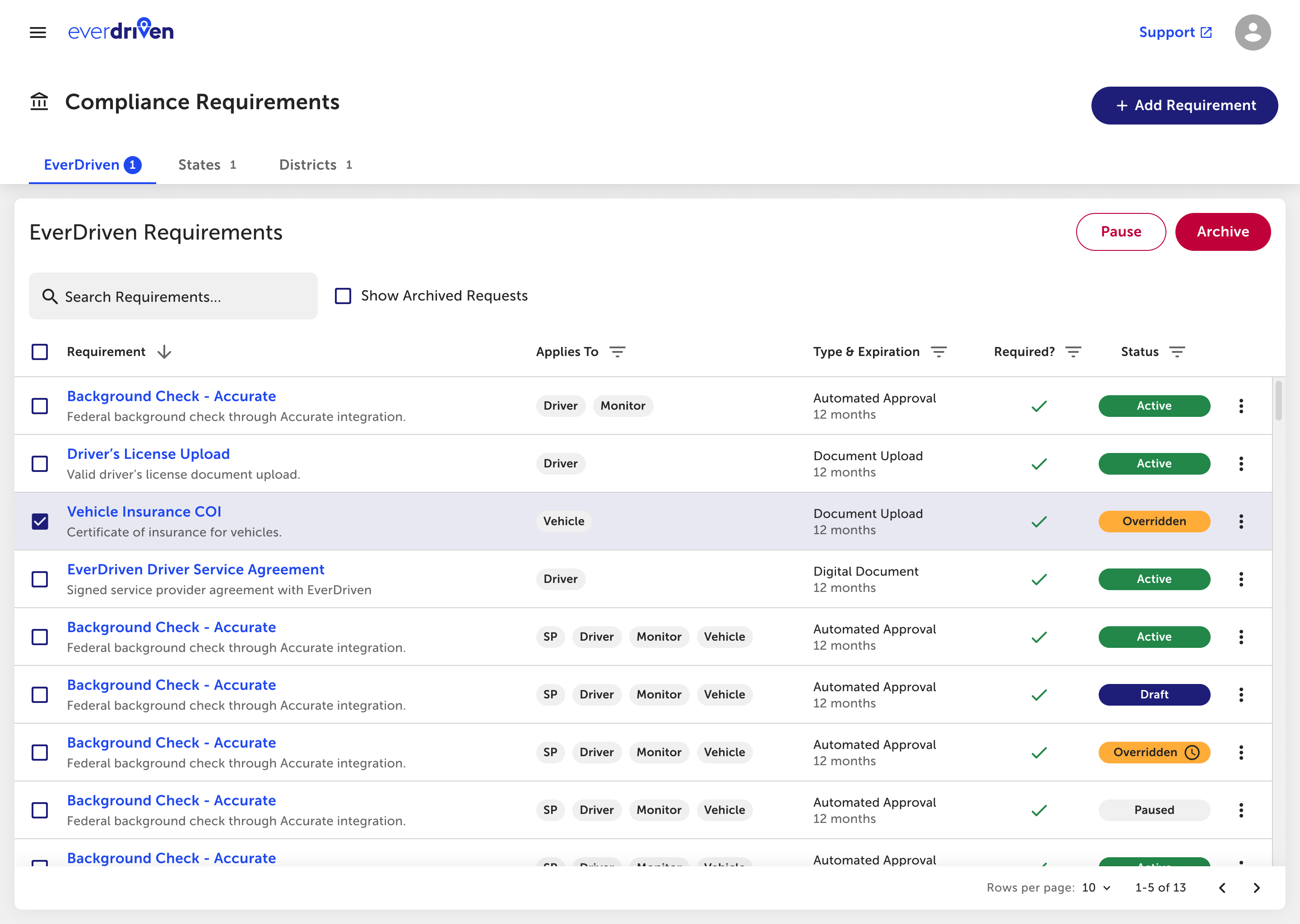Filter the Applies To column
Screen dimensions: 1300x924
point(617,351)
